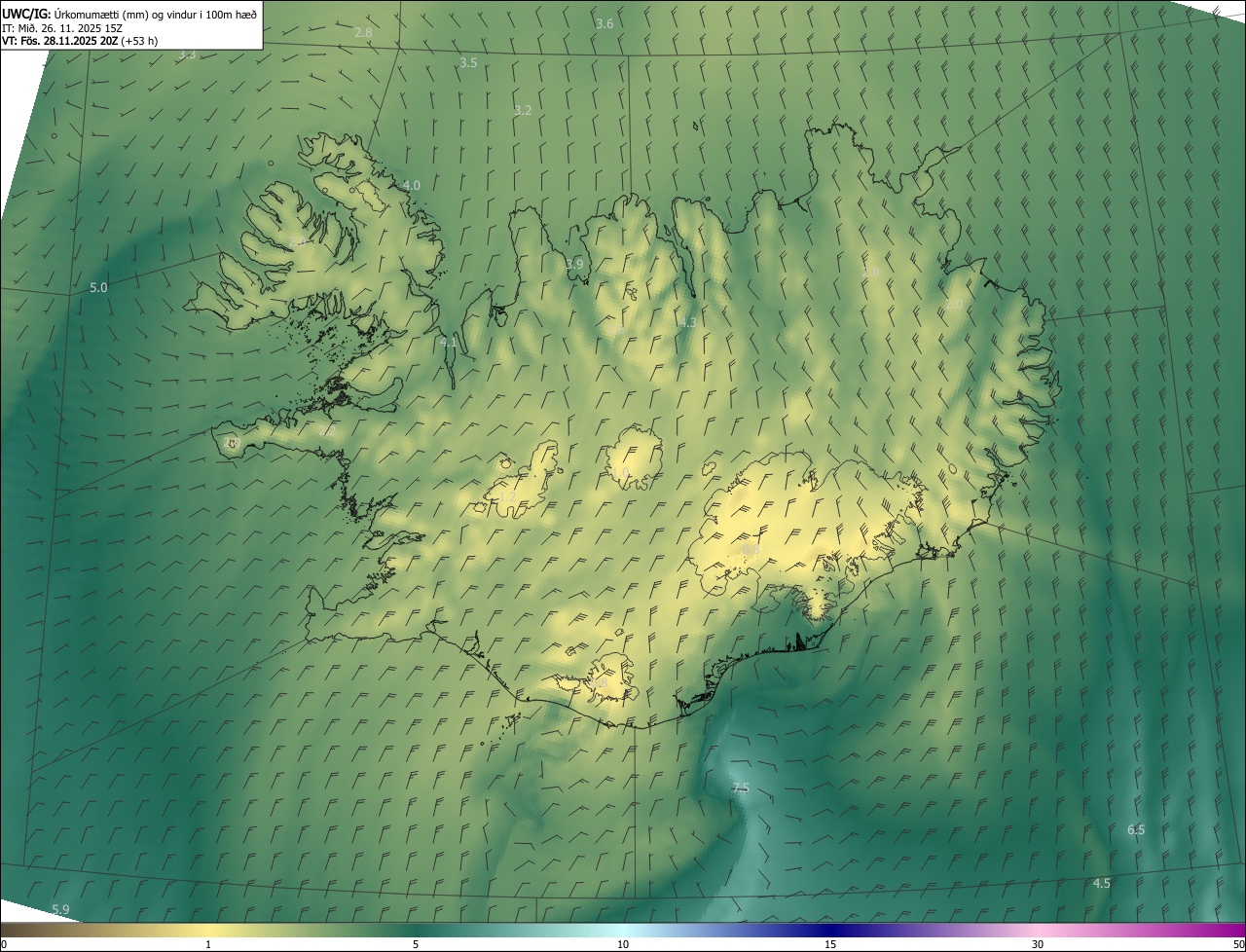Viewport: 1246px width, 952px height.
Task: Click the 3.5 value label
Action: coord(468,62)
